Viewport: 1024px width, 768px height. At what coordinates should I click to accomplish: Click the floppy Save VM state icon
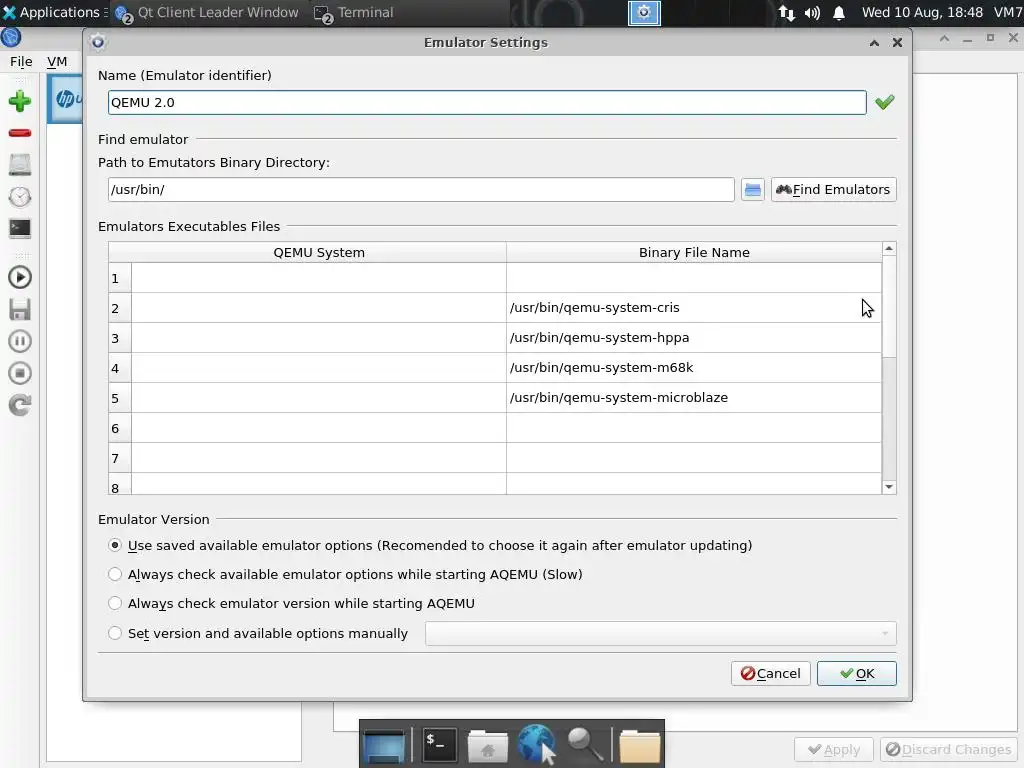point(20,310)
